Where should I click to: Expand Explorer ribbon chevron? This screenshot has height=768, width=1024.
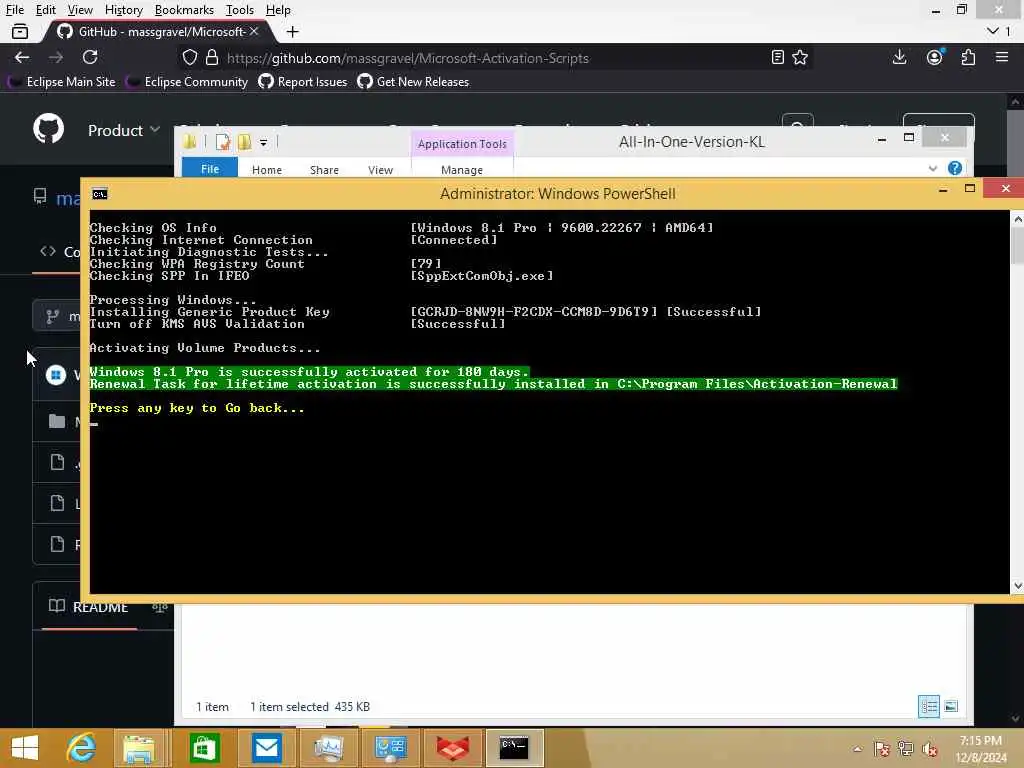coord(933,168)
